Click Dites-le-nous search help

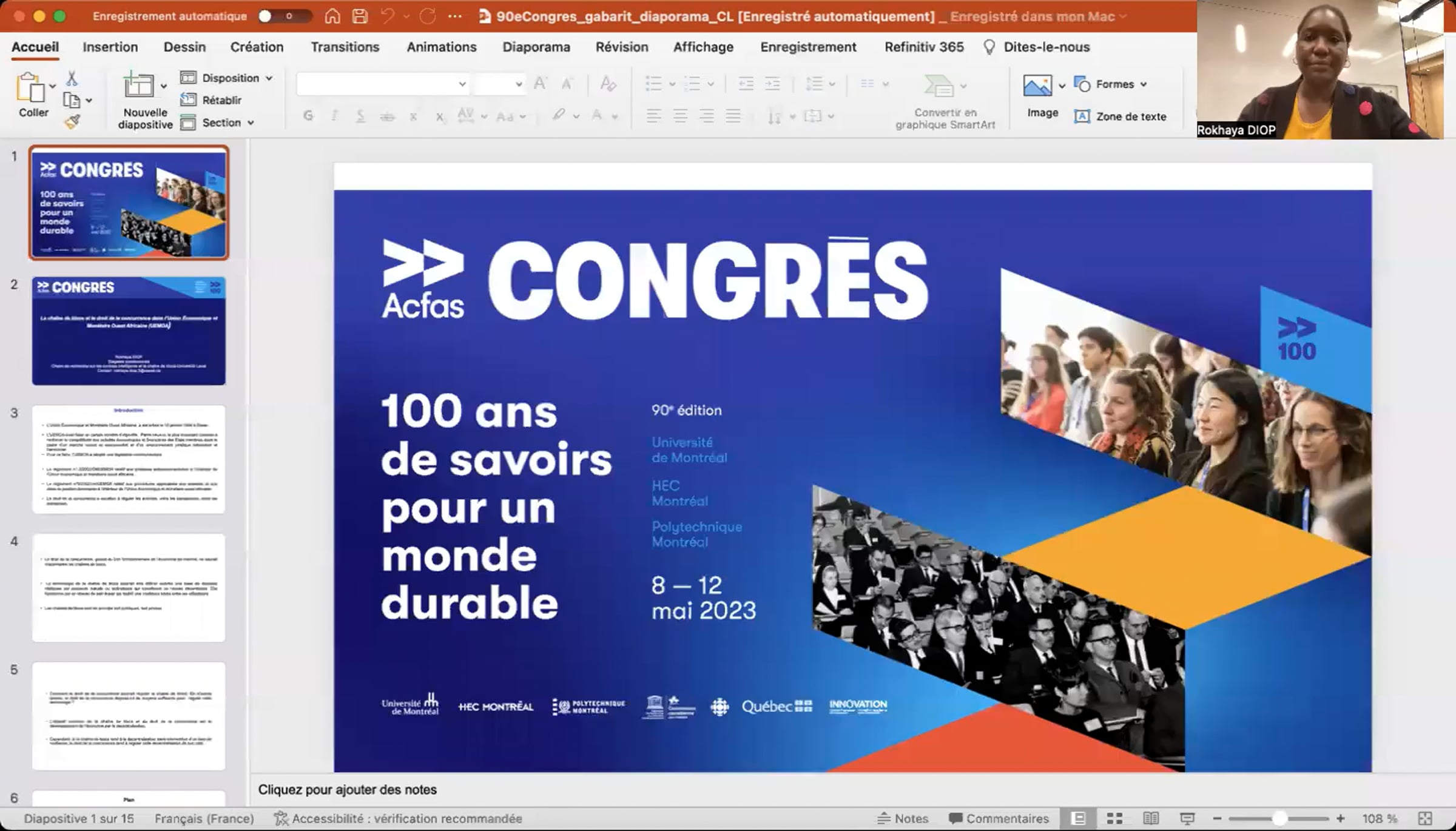(x=1037, y=47)
